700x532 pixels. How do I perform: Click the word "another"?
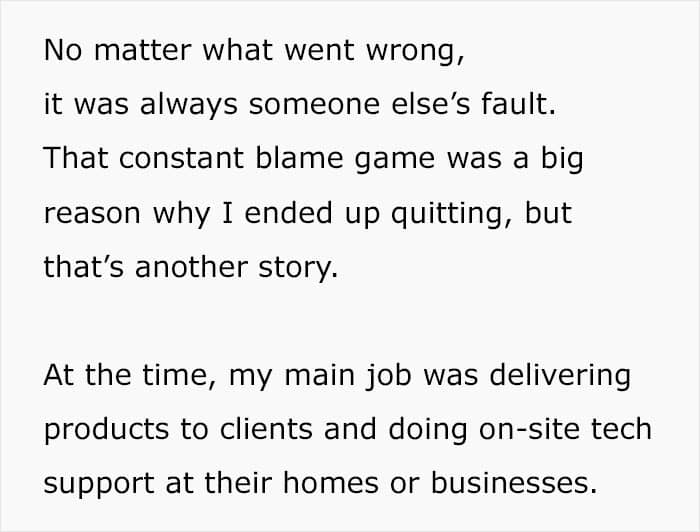pos(191,266)
